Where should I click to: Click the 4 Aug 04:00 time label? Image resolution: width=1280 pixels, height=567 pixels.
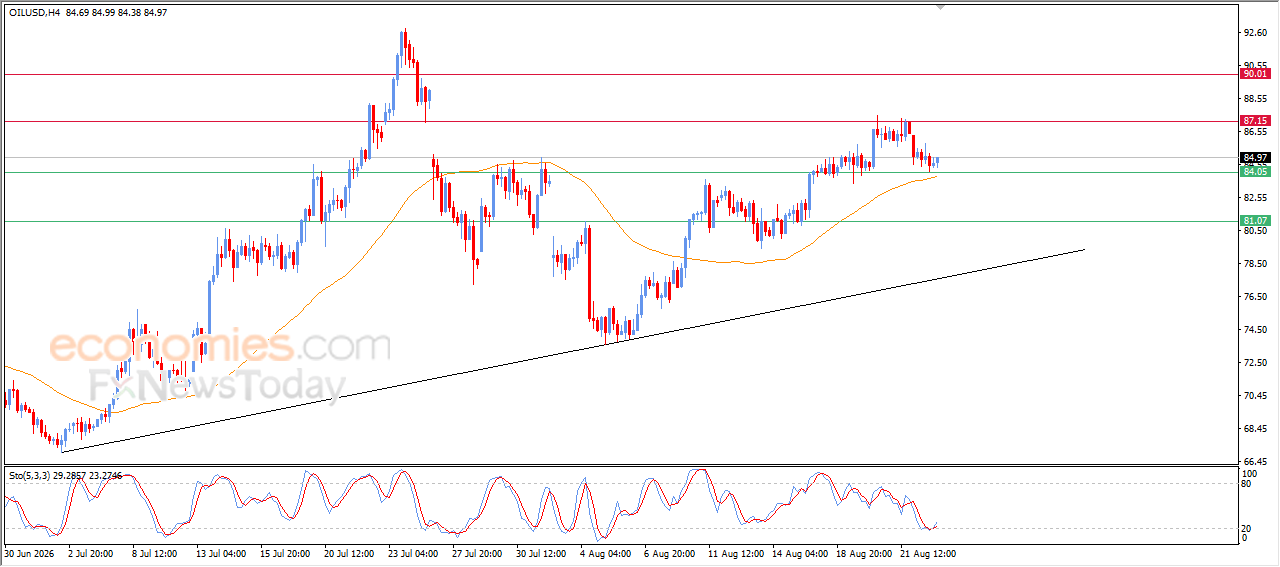(607, 553)
